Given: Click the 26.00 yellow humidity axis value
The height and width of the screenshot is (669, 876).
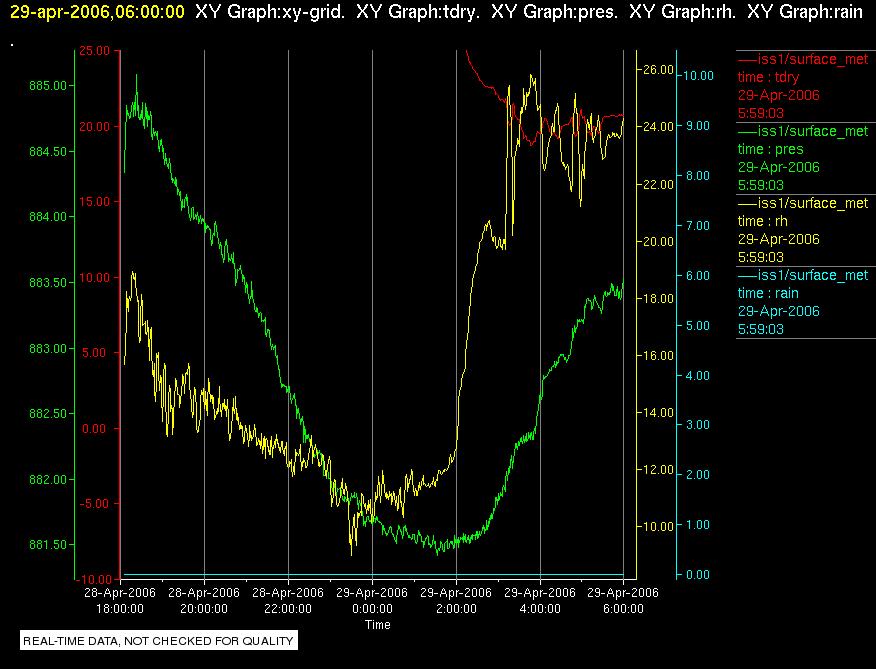Looking at the screenshot, I should click(658, 70).
